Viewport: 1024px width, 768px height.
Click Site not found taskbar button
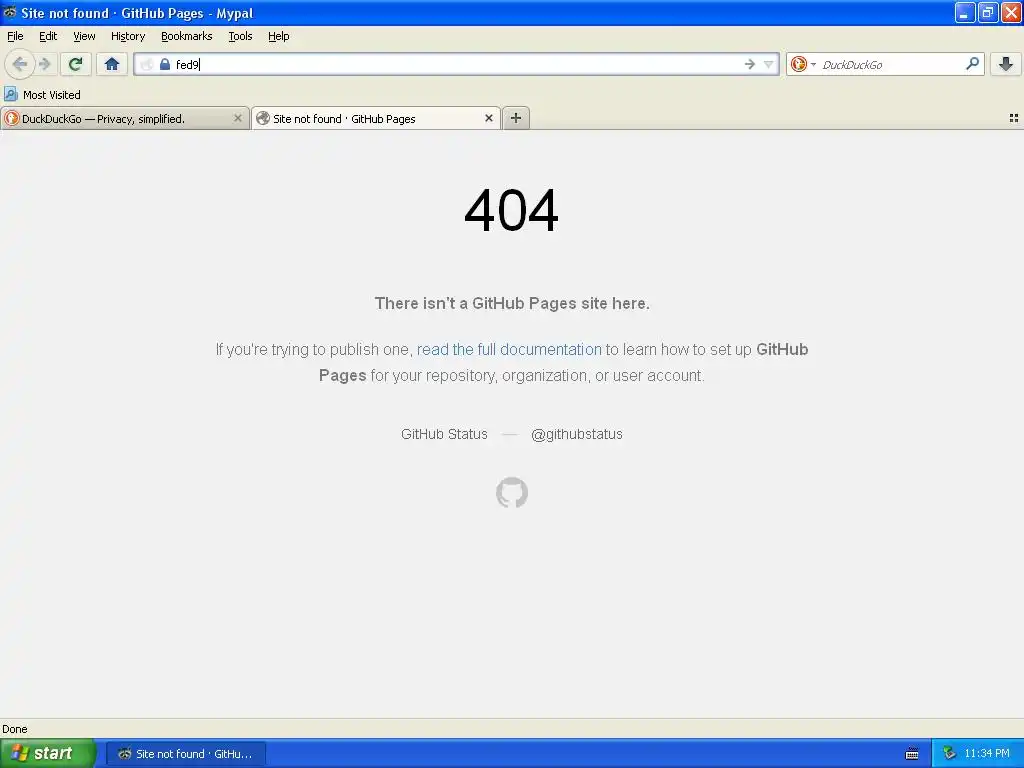[x=185, y=754]
